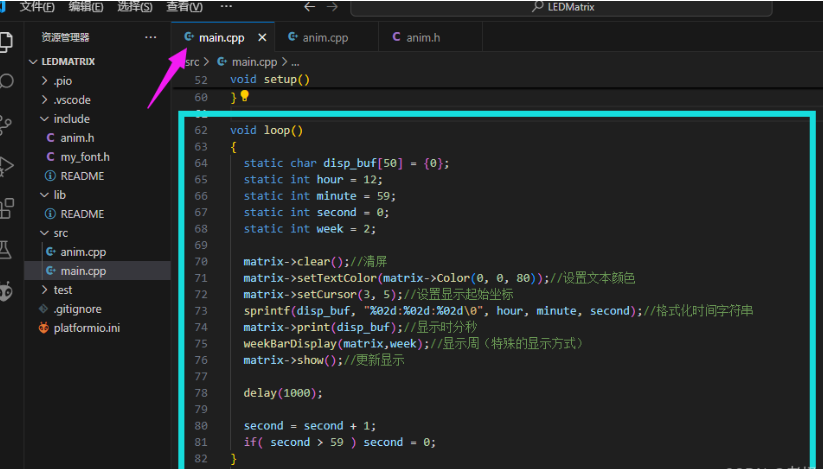
Task: Open the Extensions view
Action: click(x=6, y=208)
